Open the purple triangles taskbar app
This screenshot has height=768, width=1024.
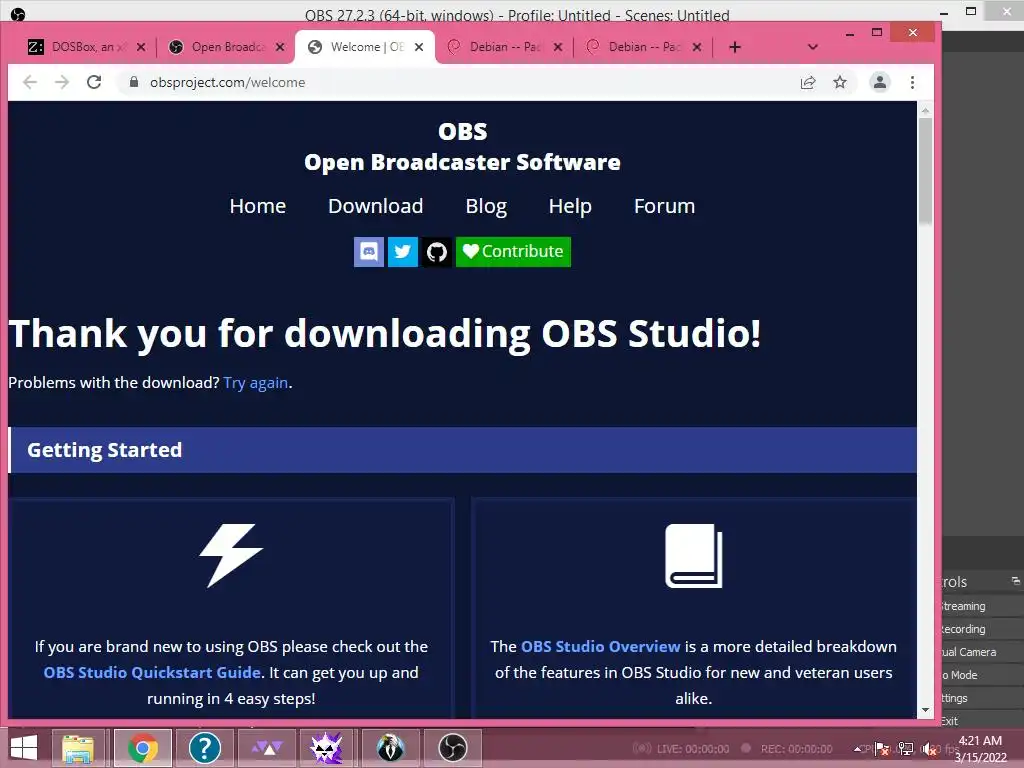tap(266, 748)
